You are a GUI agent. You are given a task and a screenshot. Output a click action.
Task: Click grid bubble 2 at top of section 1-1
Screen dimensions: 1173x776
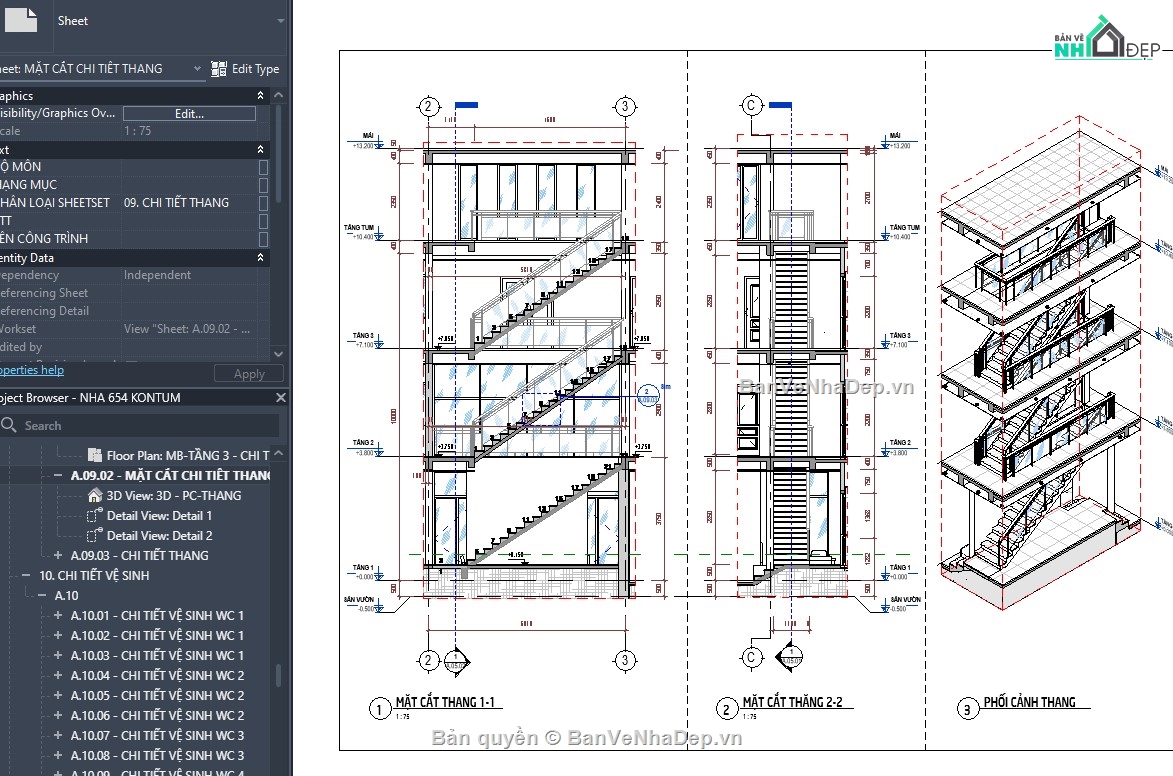428,106
